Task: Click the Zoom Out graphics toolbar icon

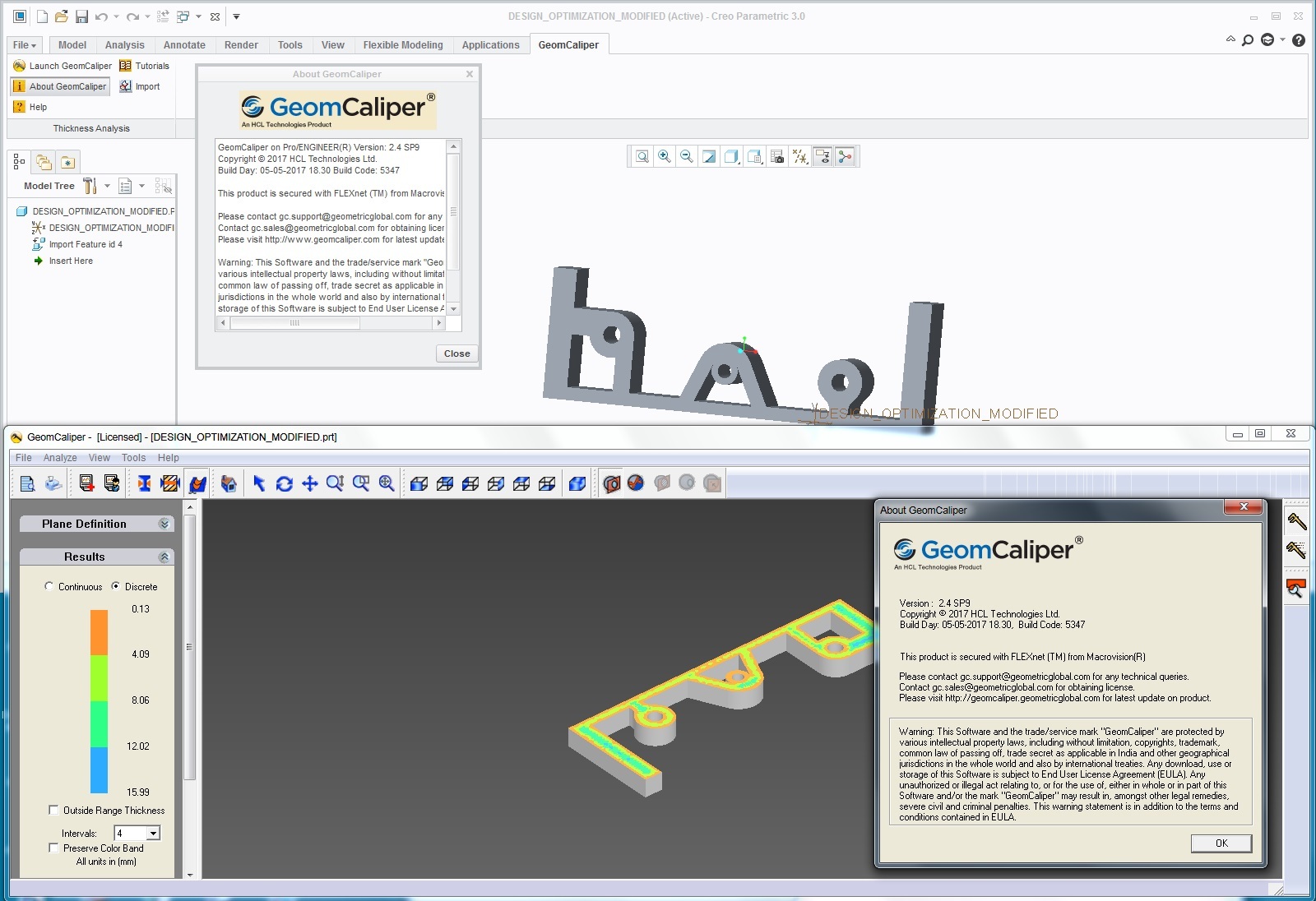Action: pyautogui.click(x=686, y=156)
